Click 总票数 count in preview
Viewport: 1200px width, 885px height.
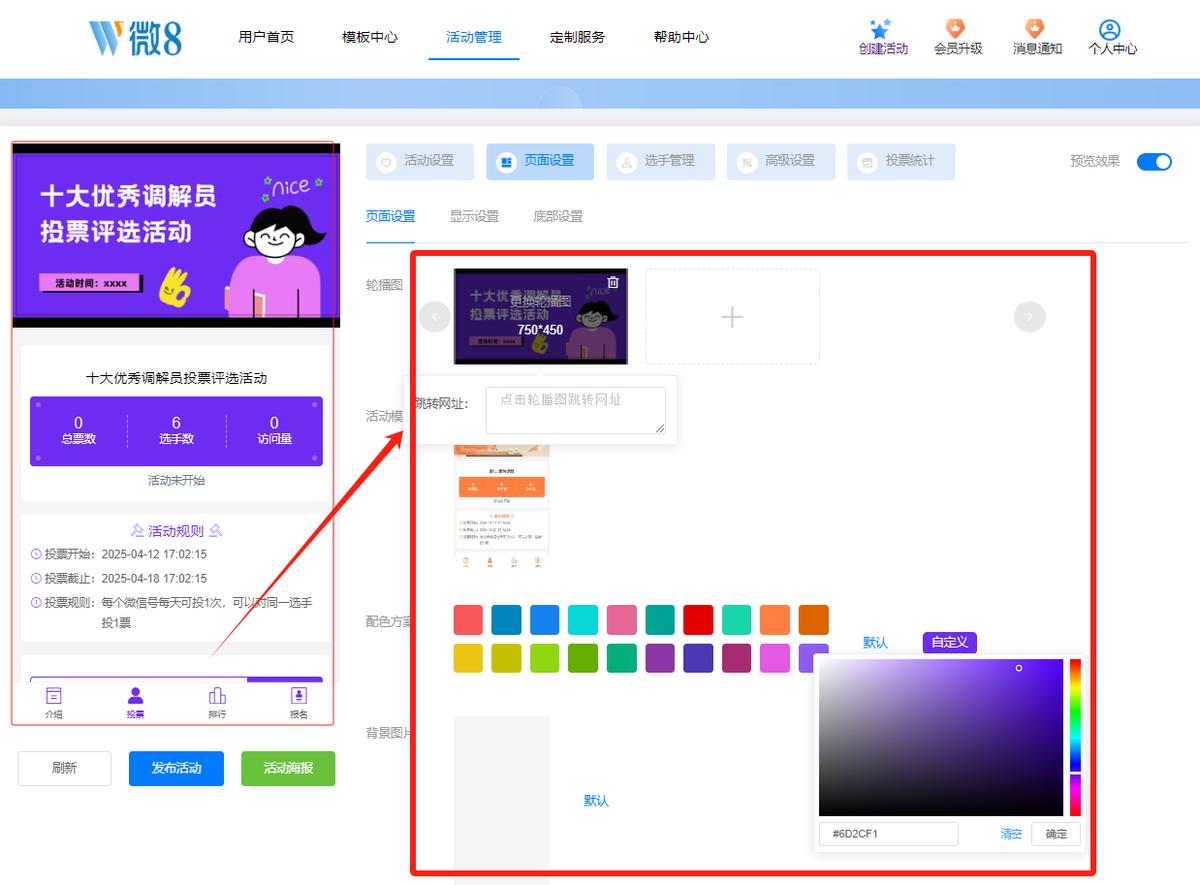pyautogui.click(x=78, y=430)
